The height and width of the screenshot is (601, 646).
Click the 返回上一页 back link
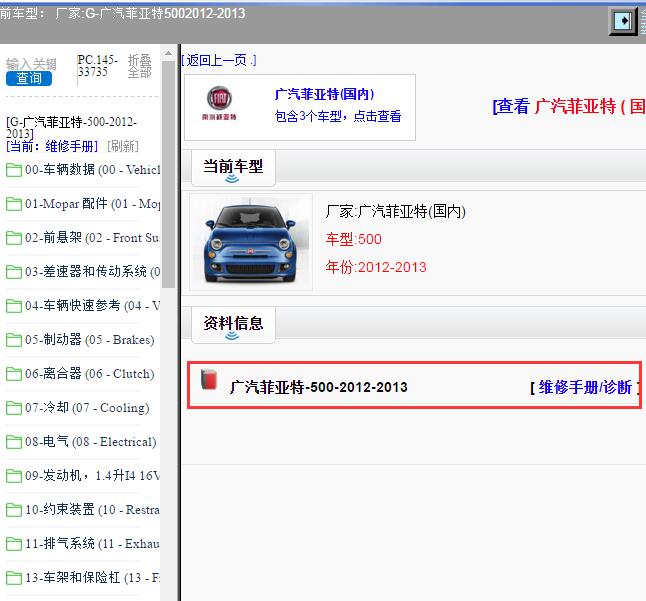coord(218,61)
